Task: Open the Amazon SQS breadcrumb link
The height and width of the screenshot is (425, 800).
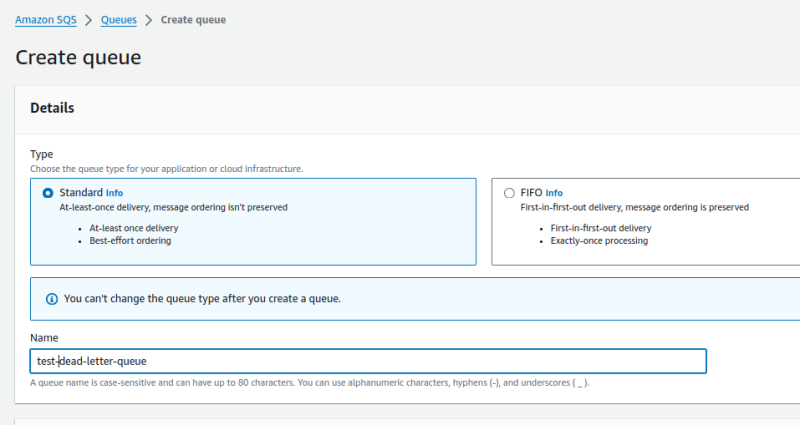Action: (x=45, y=20)
